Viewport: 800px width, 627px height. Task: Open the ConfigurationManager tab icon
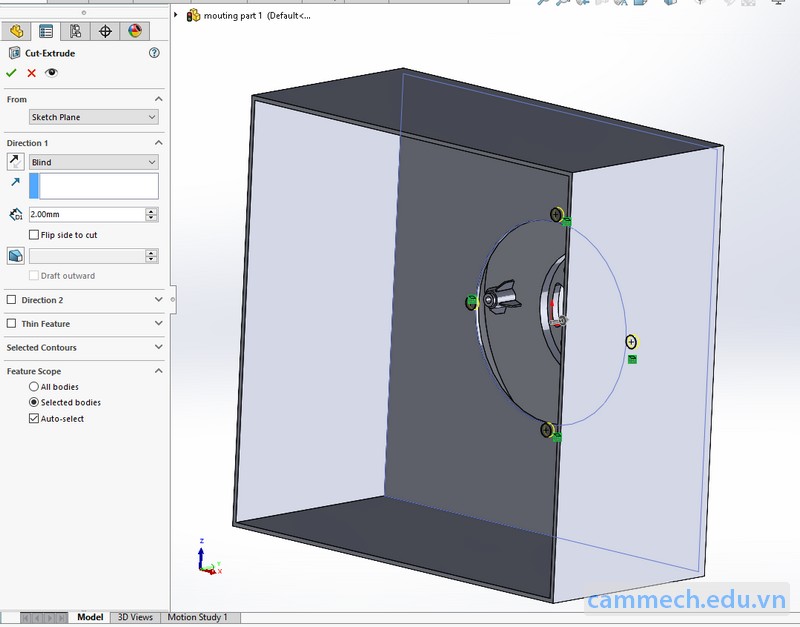[x=74, y=31]
